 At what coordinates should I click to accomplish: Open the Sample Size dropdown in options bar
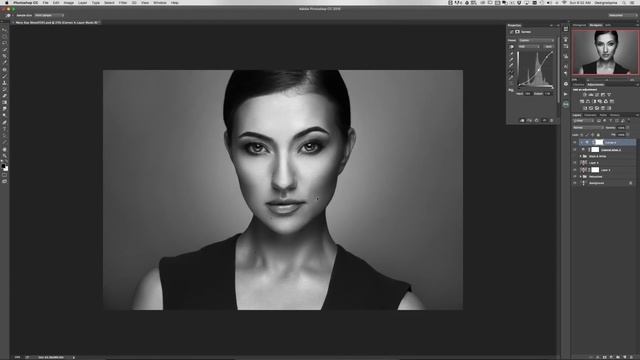(49, 15)
